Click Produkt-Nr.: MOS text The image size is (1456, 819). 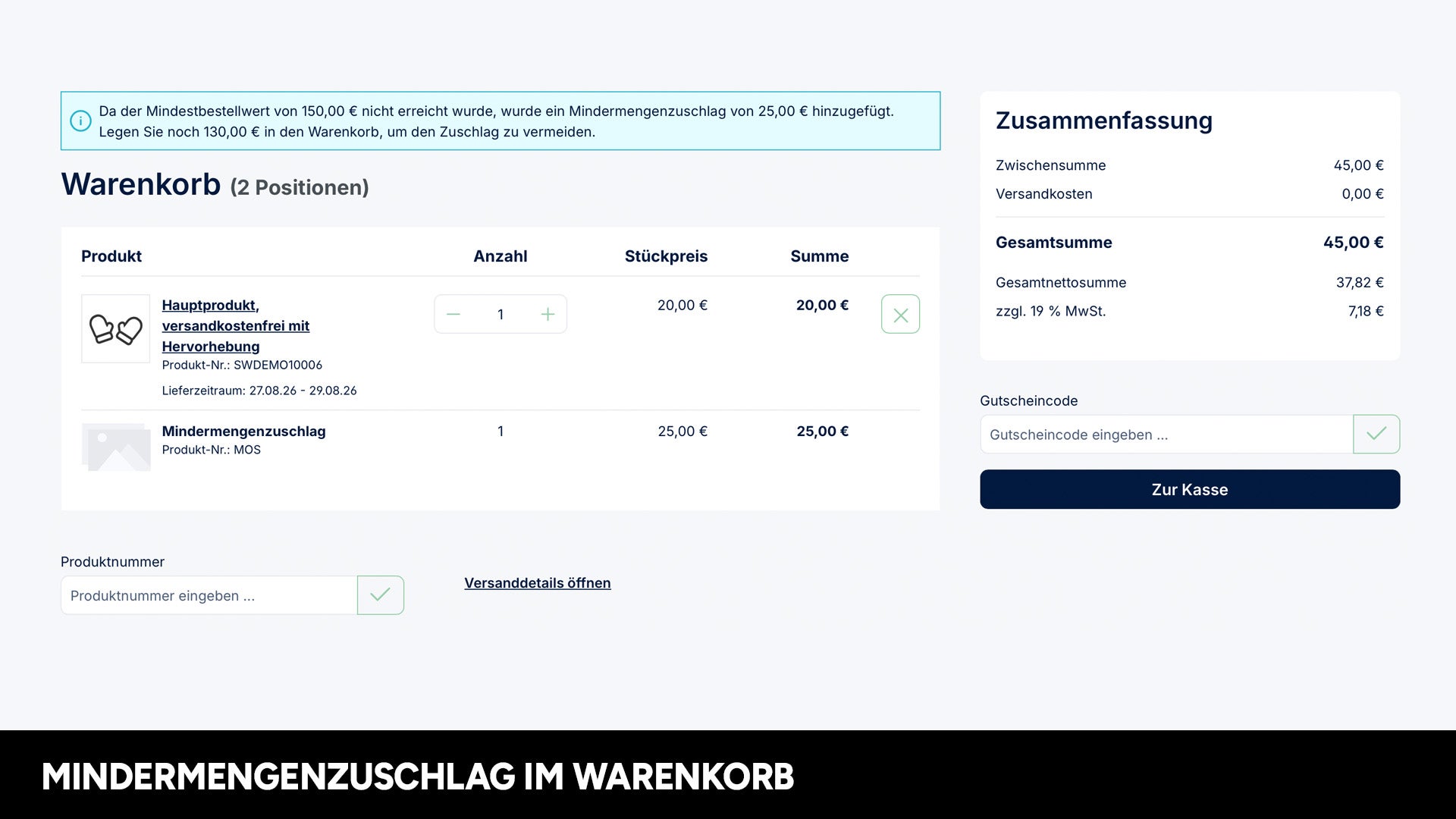pyautogui.click(x=211, y=450)
